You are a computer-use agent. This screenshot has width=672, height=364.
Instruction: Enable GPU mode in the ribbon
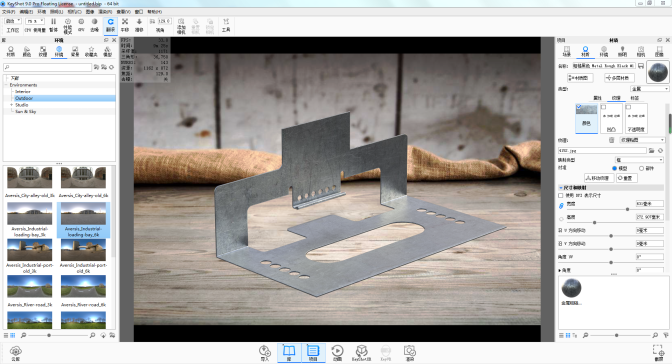click(81, 25)
